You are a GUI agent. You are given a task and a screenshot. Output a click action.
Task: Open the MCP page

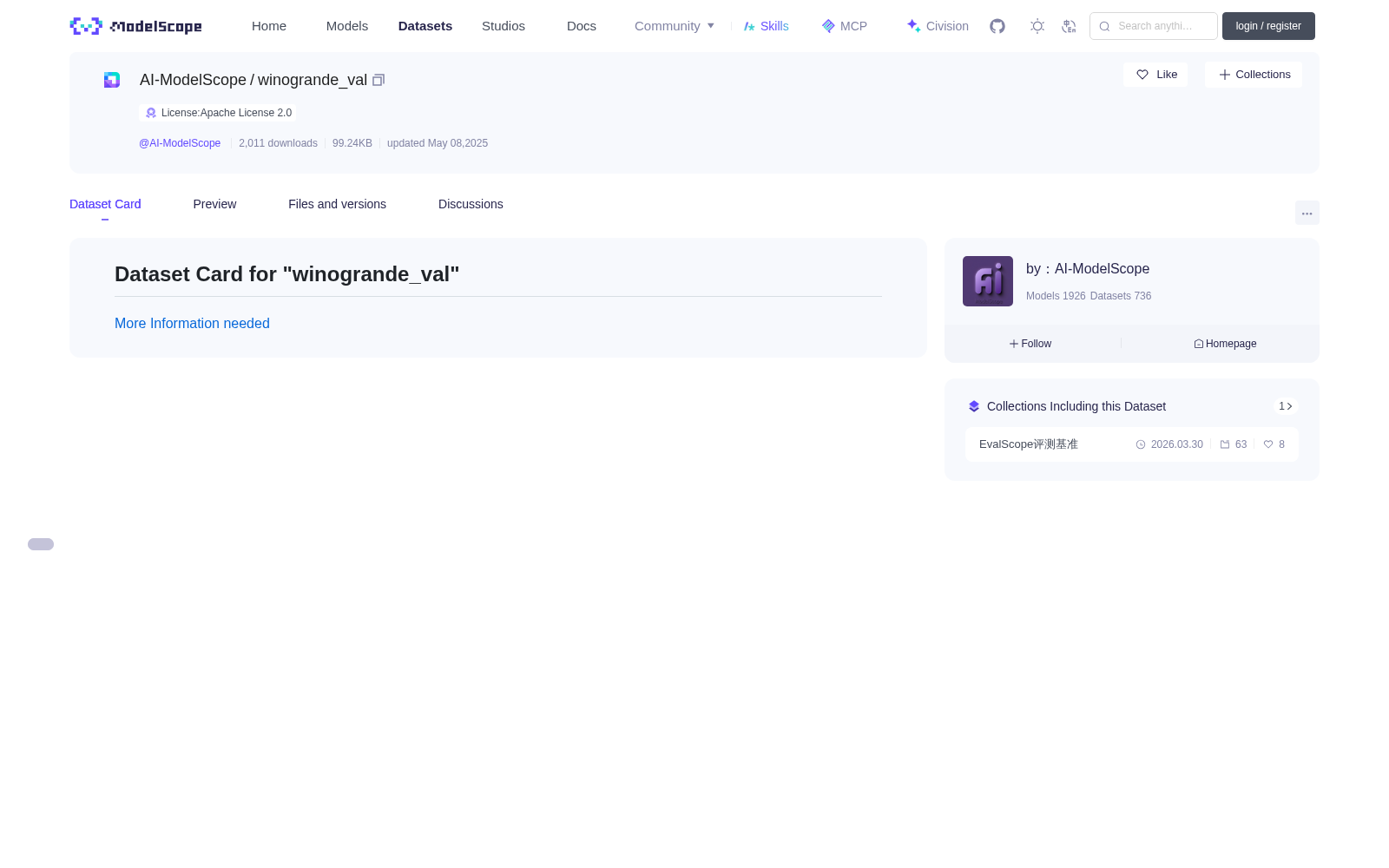click(845, 26)
